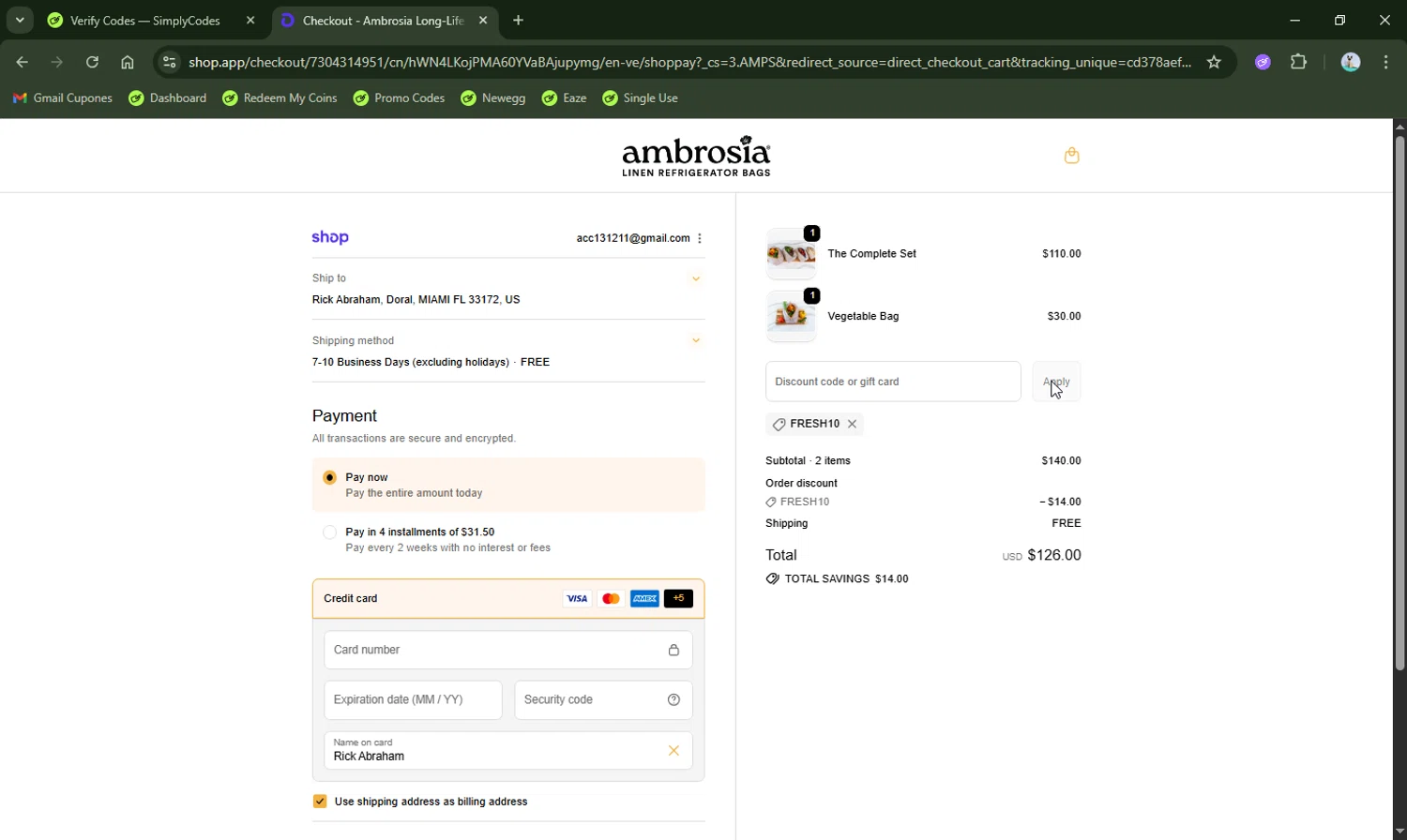Click into the Discount code or gift card field
1407x840 pixels.
(x=893, y=382)
